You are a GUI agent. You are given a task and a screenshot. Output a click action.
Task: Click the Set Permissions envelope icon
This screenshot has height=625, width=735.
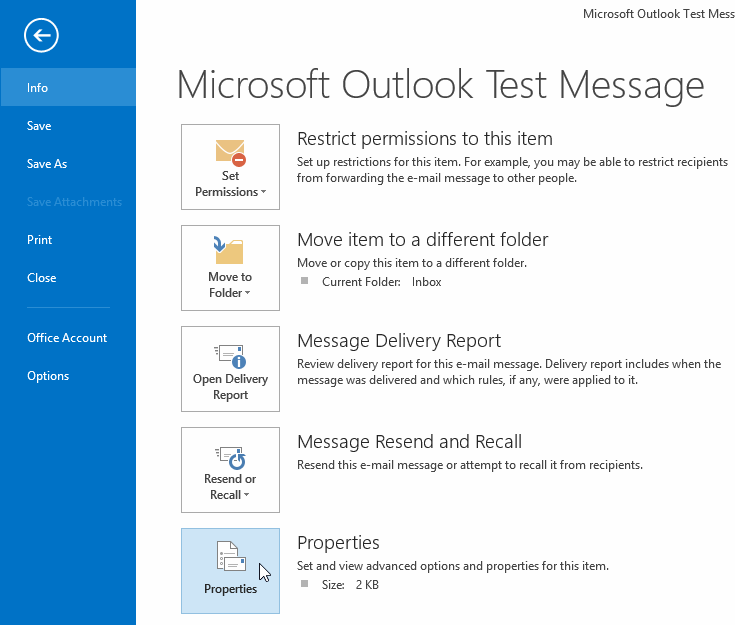(x=231, y=153)
